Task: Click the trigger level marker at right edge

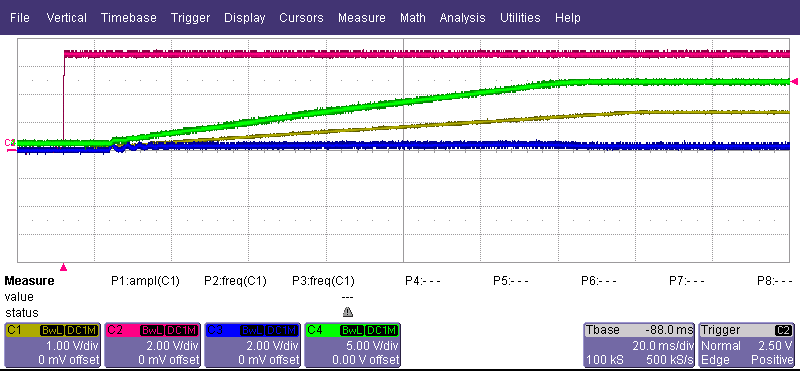Action: click(794, 81)
